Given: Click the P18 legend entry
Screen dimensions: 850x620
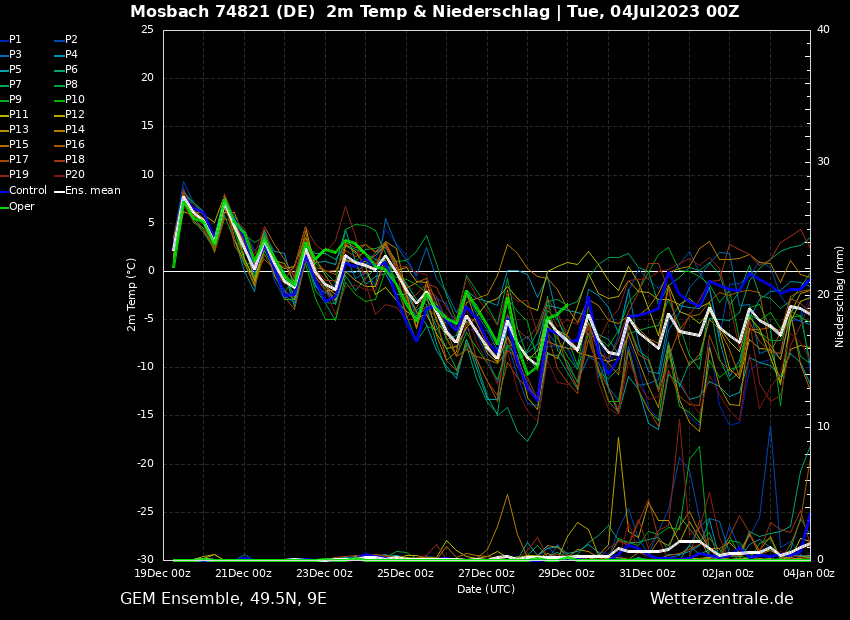Looking at the screenshot, I should point(74,160).
